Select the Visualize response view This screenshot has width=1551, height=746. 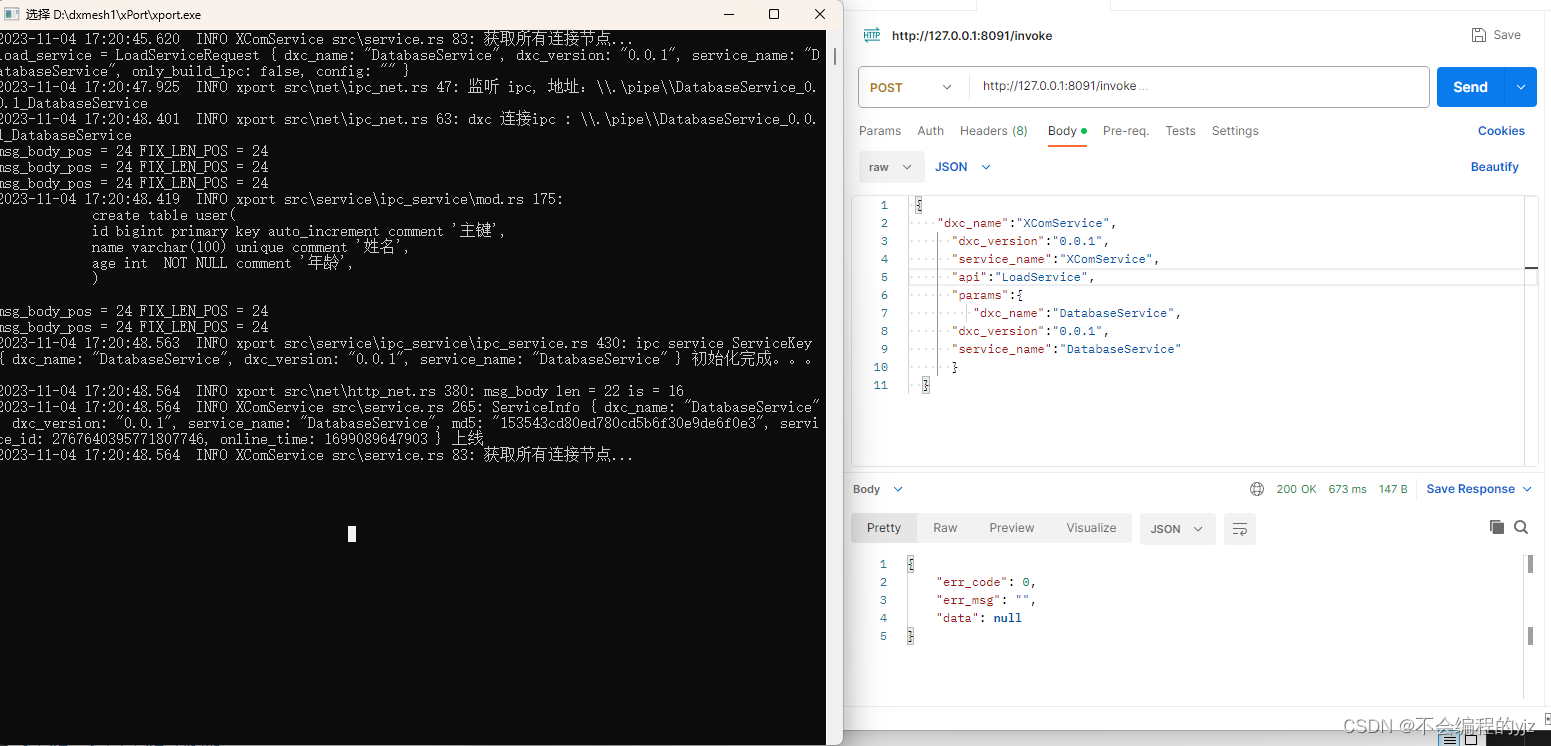click(1091, 528)
